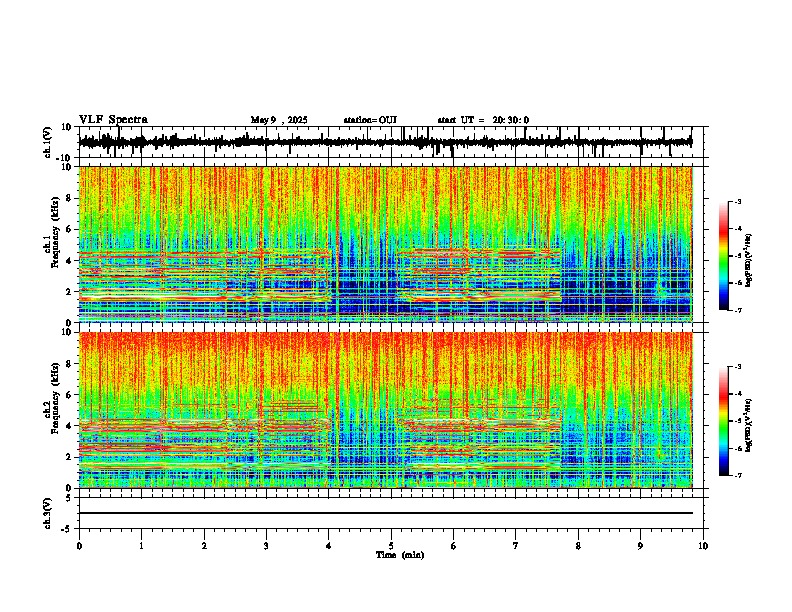Image resolution: width=792 pixels, height=612 pixels.
Task: Click the "Time (min)" axis label
Action: click(400, 555)
